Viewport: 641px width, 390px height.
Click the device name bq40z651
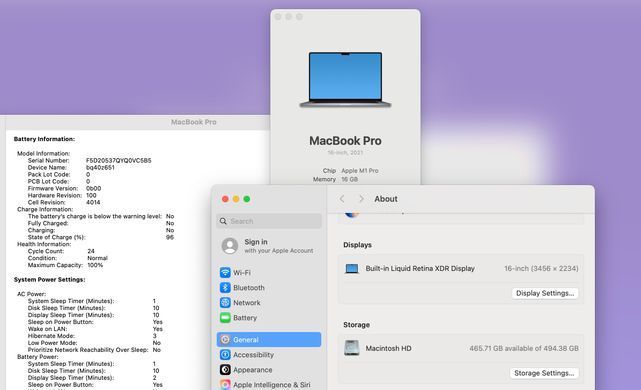pos(100,167)
